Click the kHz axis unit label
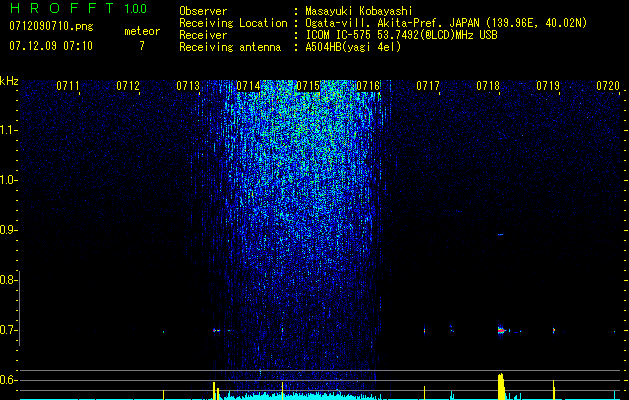Viewport: 629px width, 400px height. [9, 81]
